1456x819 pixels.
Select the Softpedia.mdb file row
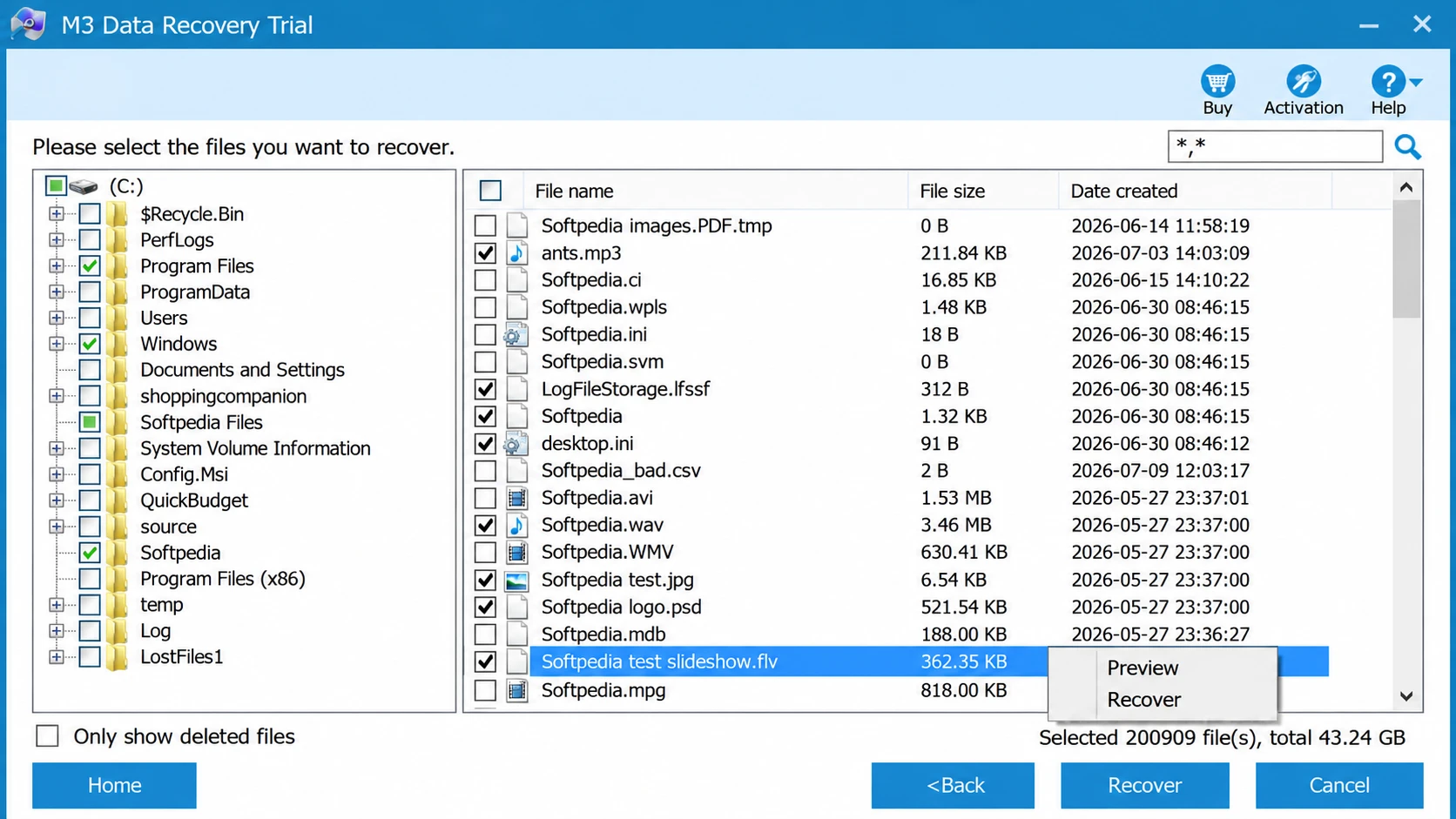click(901, 634)
